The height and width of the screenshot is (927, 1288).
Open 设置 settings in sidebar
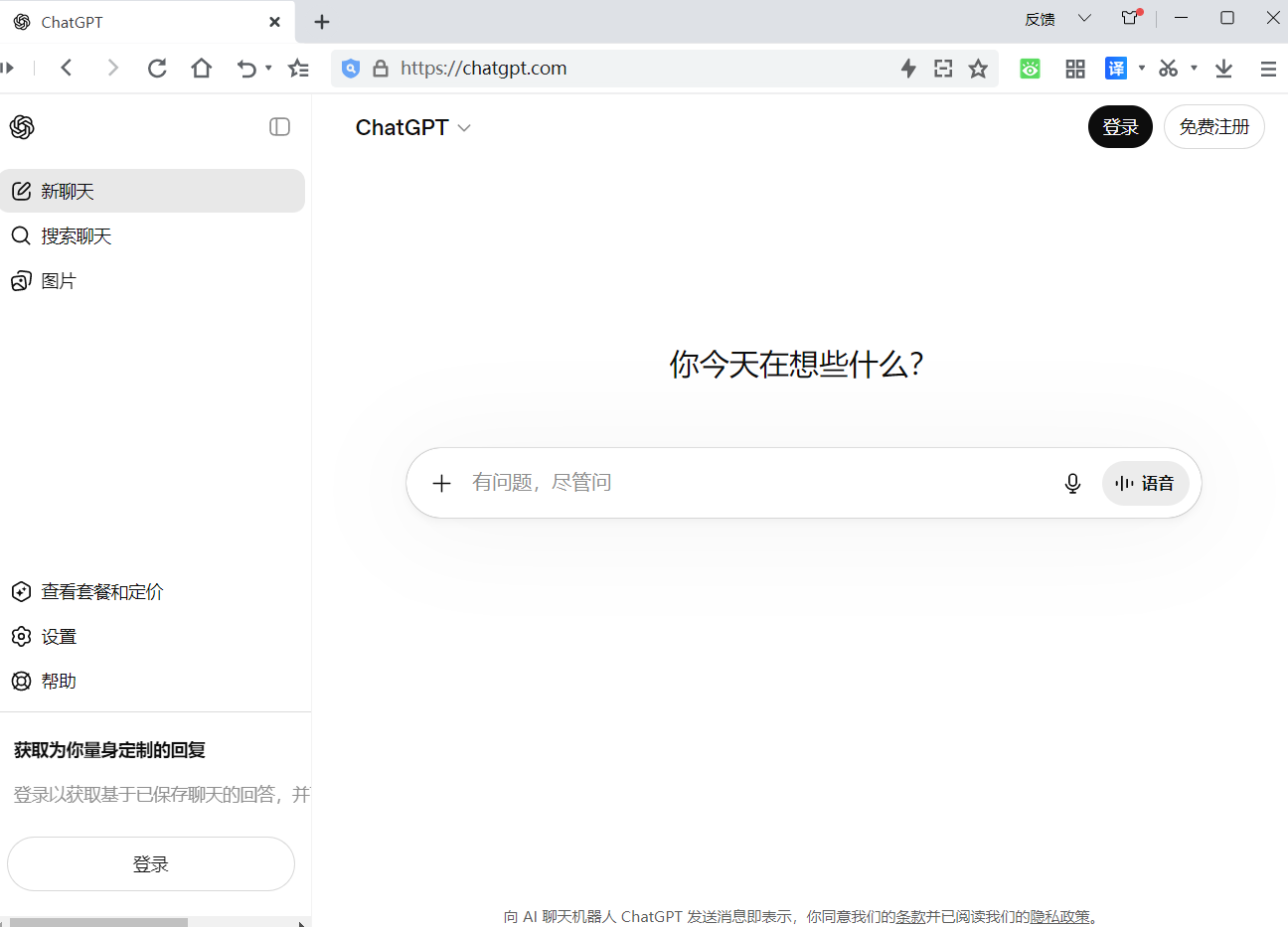click(152, 637)
